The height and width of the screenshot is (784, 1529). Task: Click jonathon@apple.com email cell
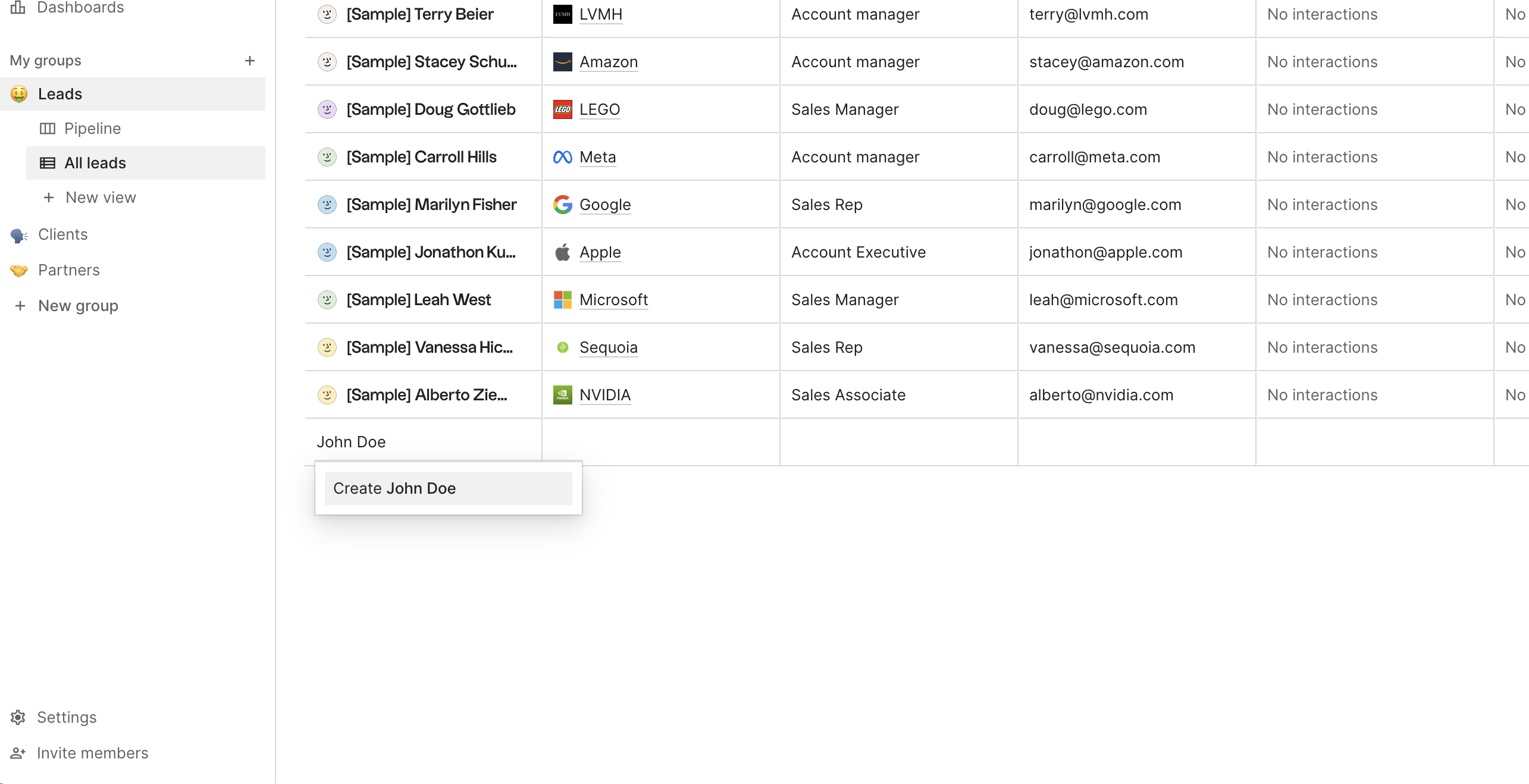1105,252
